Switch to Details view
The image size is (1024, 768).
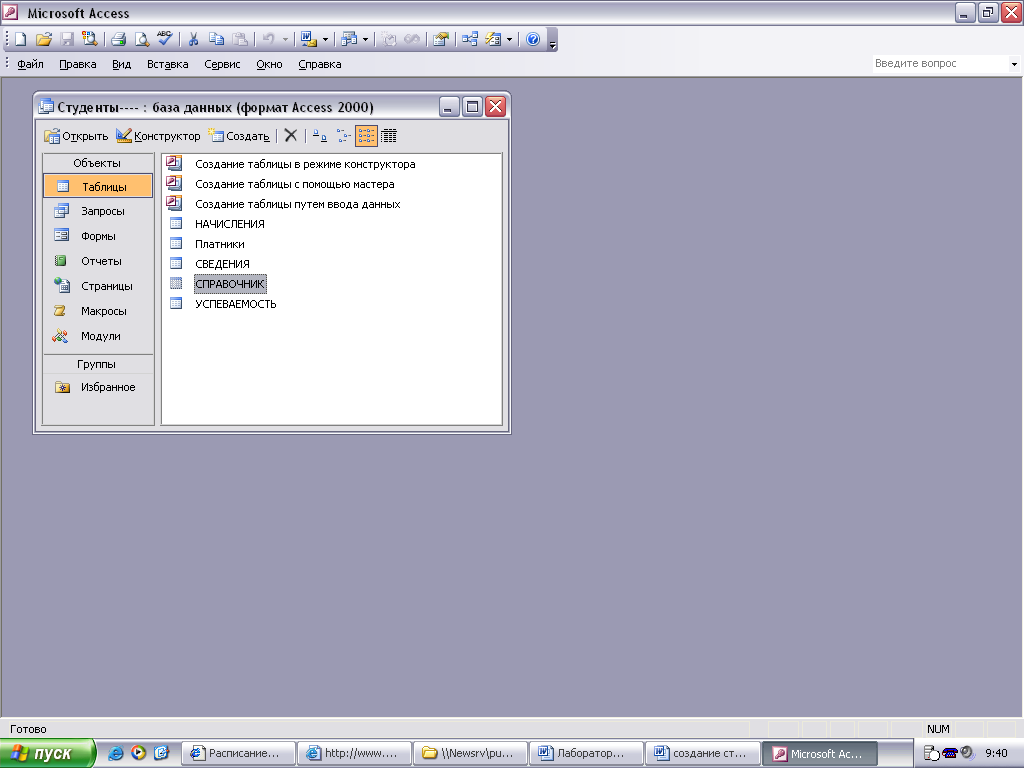click(389, 136)
